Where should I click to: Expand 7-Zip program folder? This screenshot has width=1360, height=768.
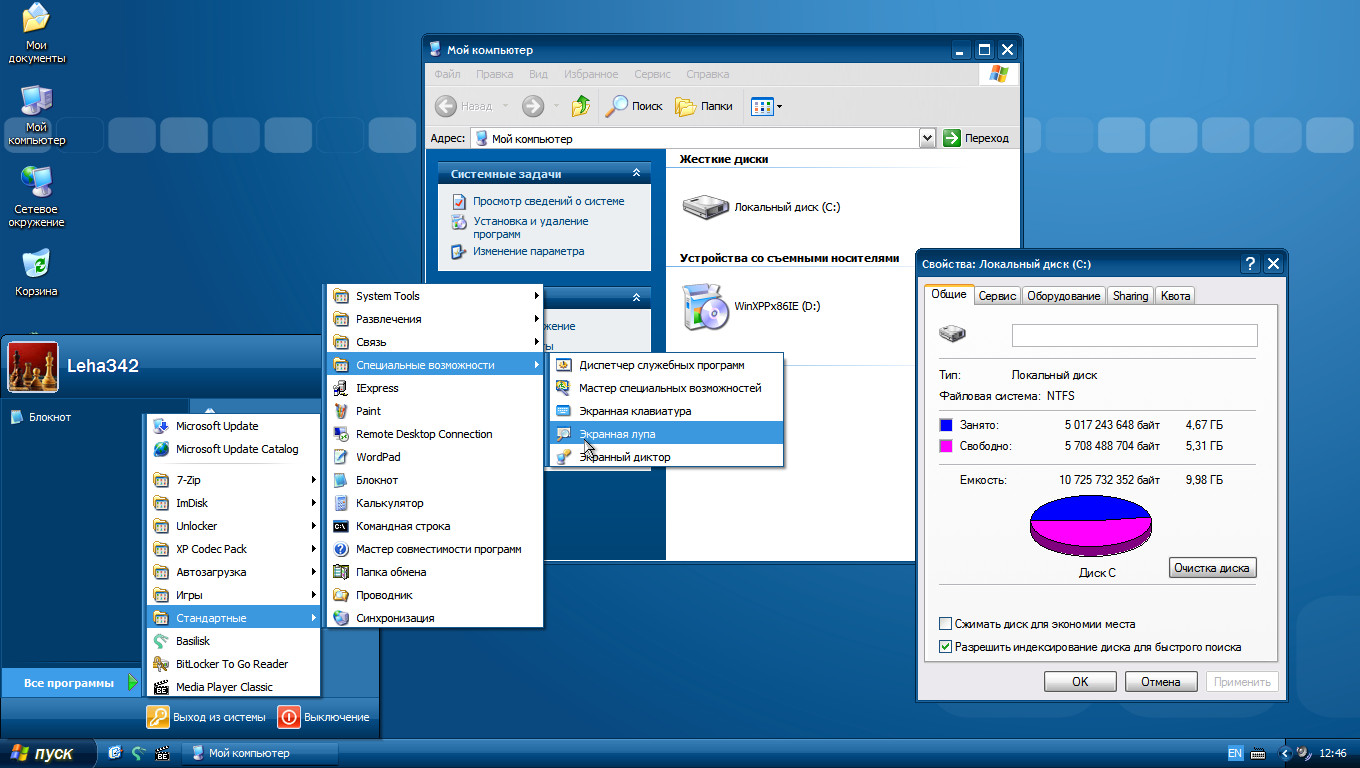point(233,480)
